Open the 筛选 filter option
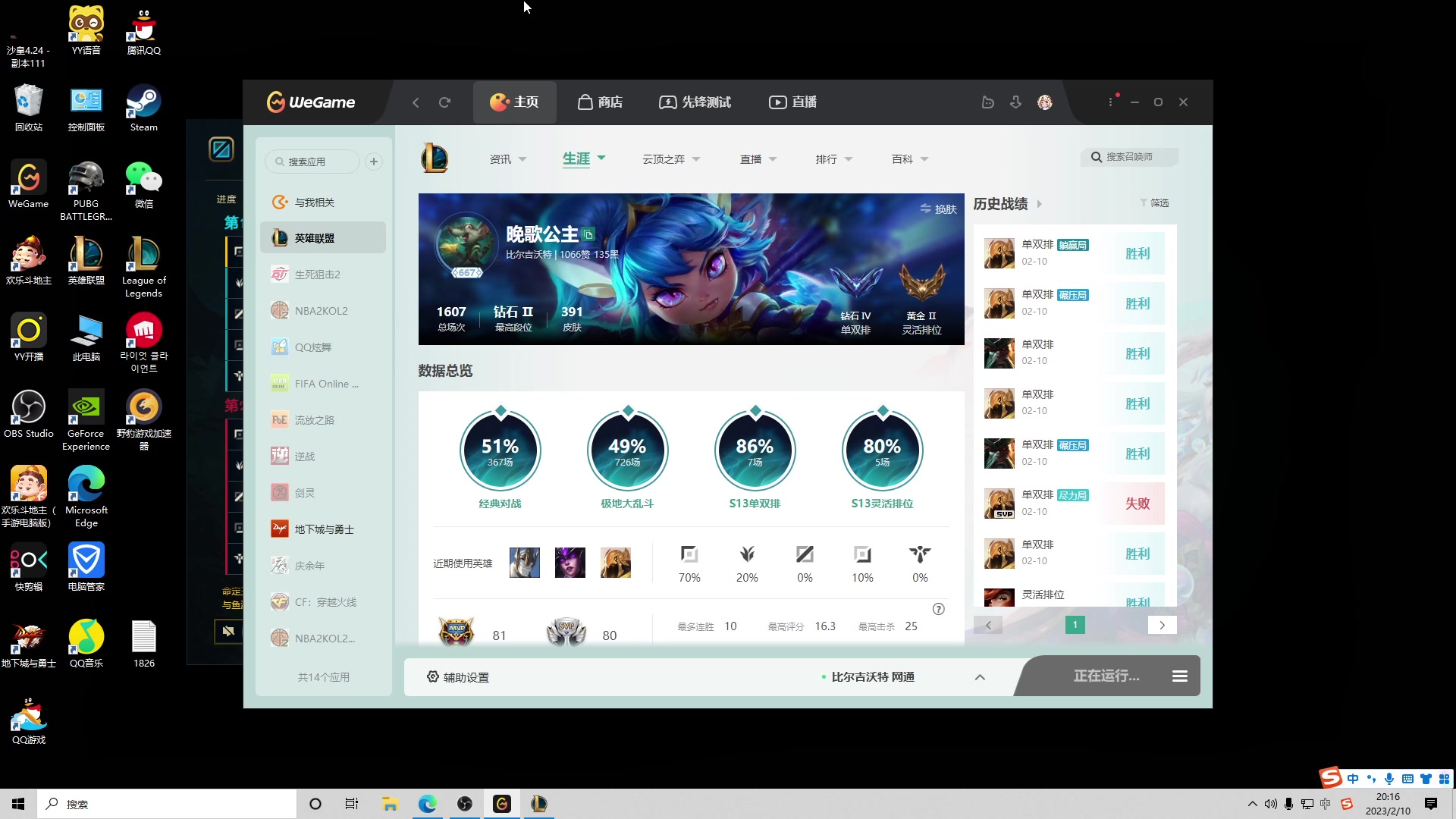This screenshot has height=819, width=1456. point(1155,203)
